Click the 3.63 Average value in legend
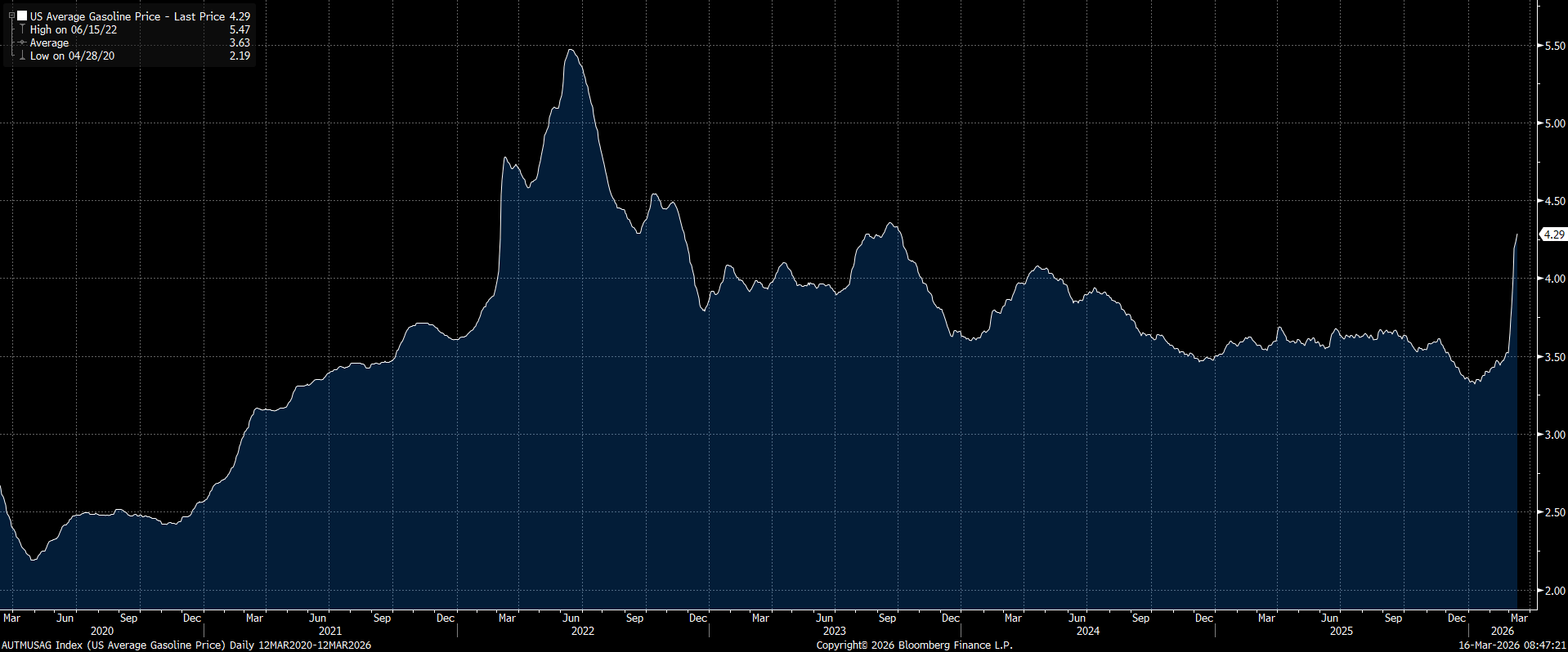This screenshot has height=652, width=1568. 240,43
